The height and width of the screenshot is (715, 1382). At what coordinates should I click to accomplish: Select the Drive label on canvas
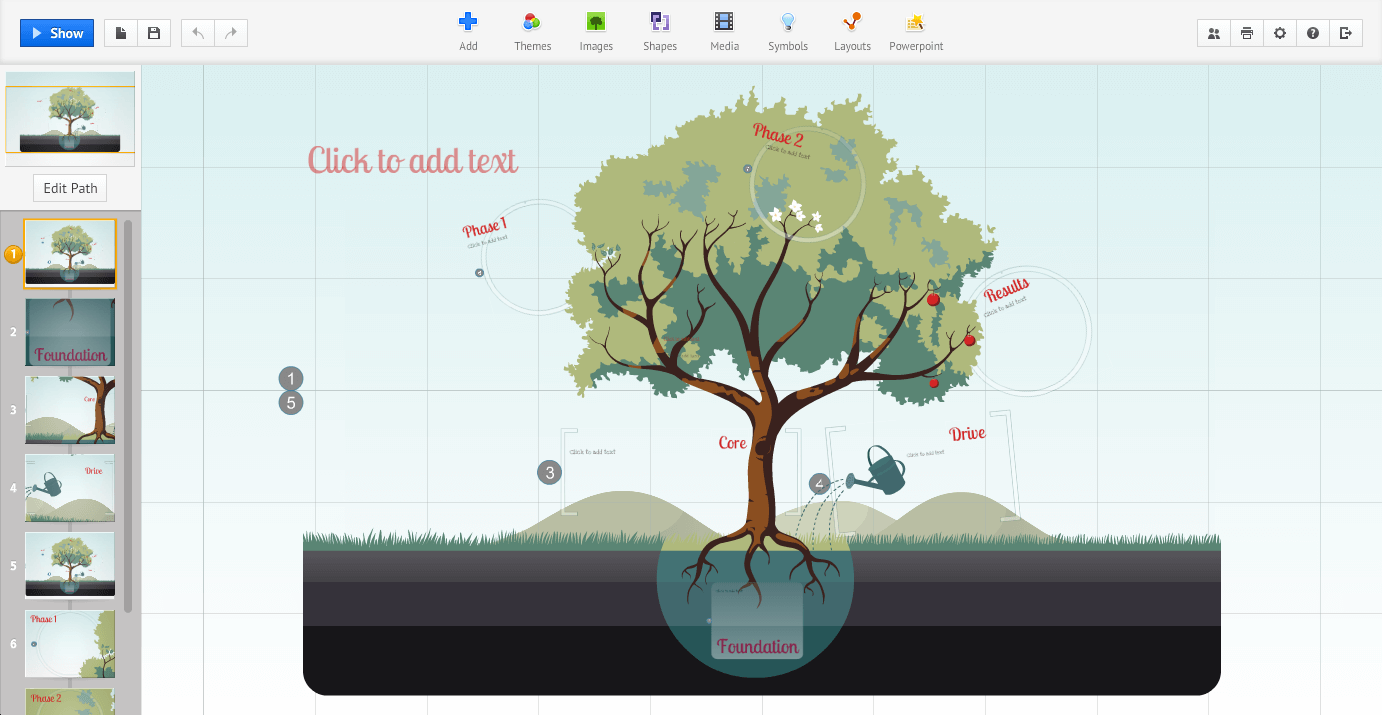pyautogui.click(x=967, y=433)
